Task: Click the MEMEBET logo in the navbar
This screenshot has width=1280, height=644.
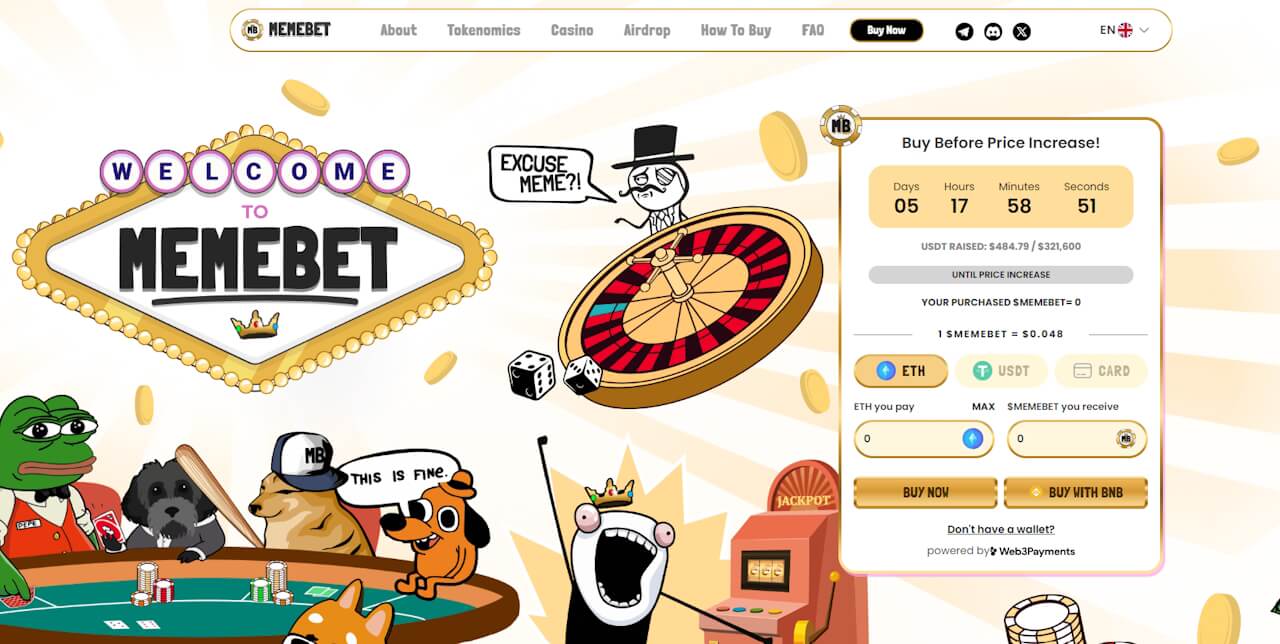Action: pos(287,30)
